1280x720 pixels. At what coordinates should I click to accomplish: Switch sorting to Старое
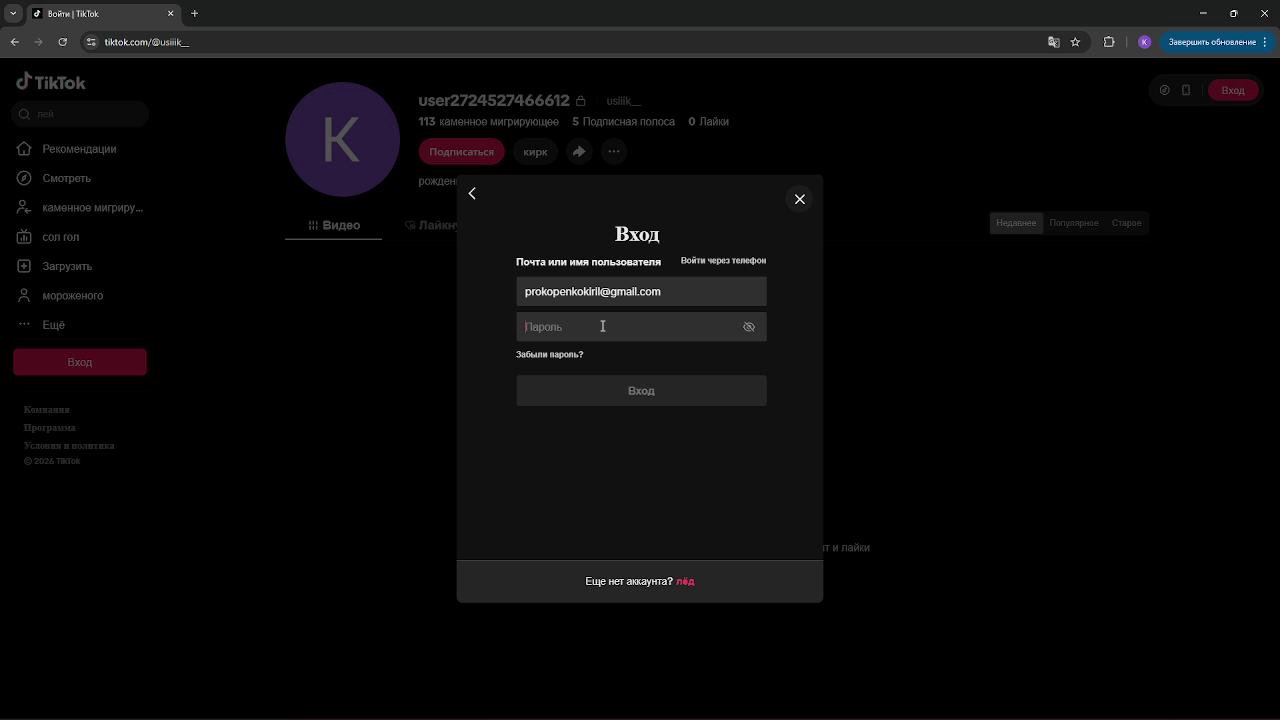pyautogui.click(x=1126, y=222)
